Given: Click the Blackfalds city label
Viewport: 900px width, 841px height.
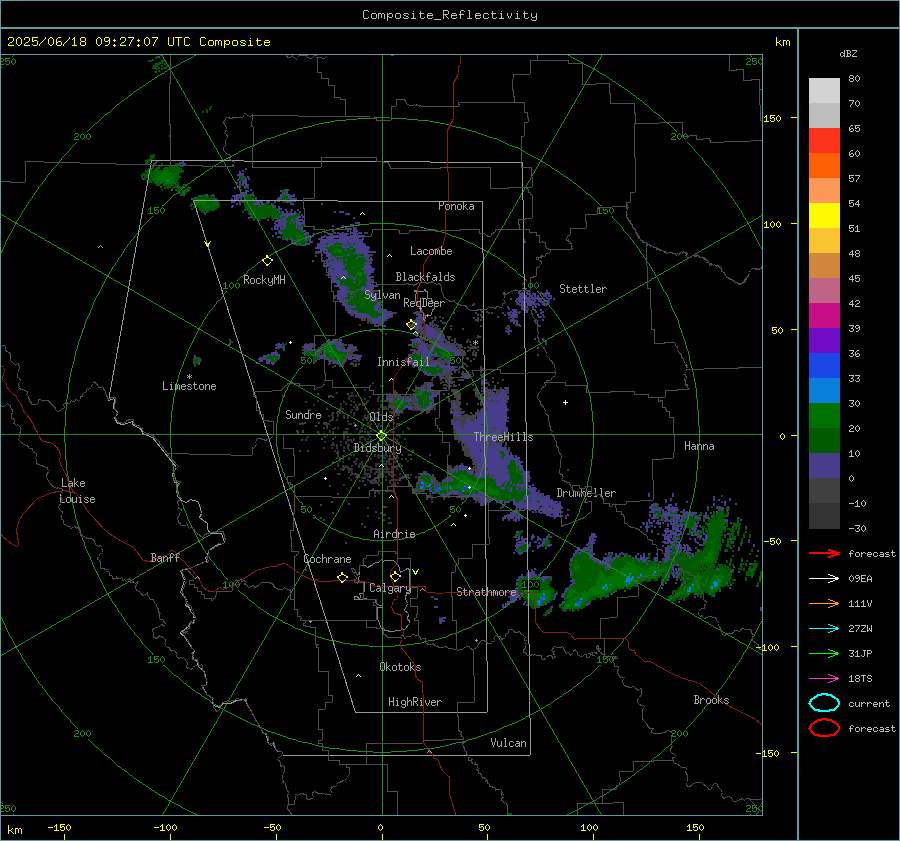Looking at the screenshot, I should pos(425,277).
